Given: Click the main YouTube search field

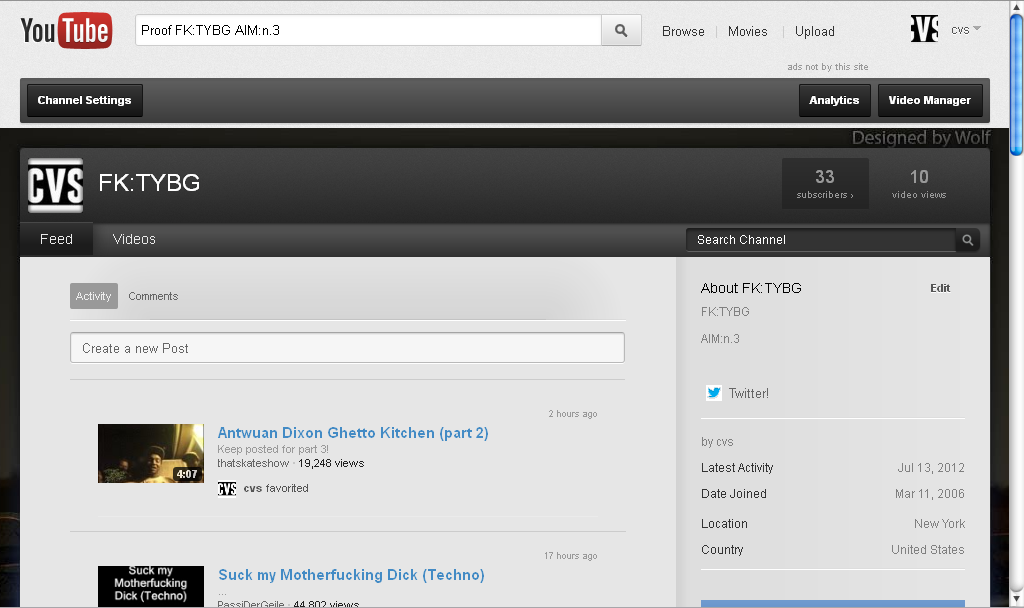Looking at the screenshot, I should click(x=368, y=31).
